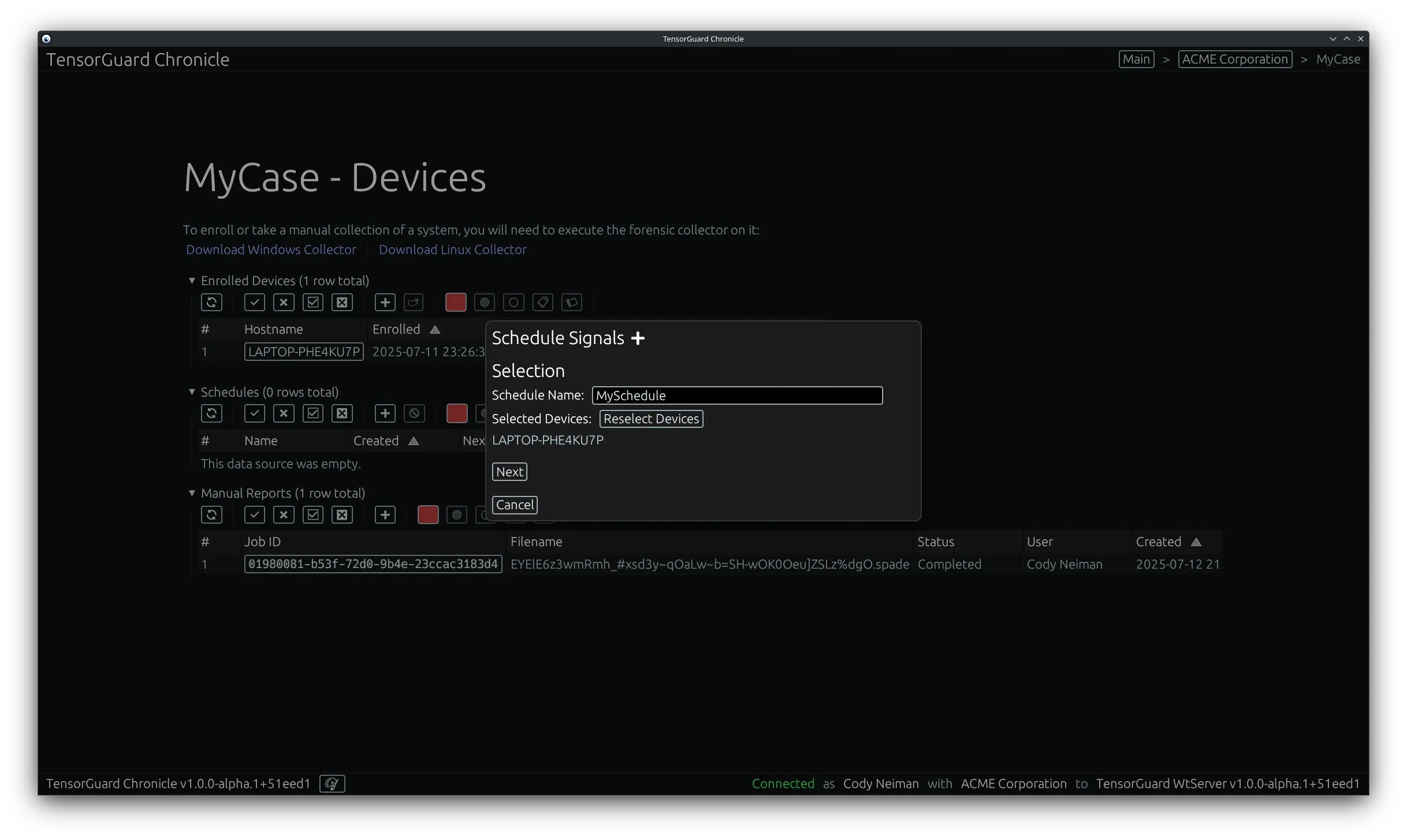Click the bird icon in Enrolled Devices toolbar
The image size is (1407, 840).
click(x=414, y=302)
